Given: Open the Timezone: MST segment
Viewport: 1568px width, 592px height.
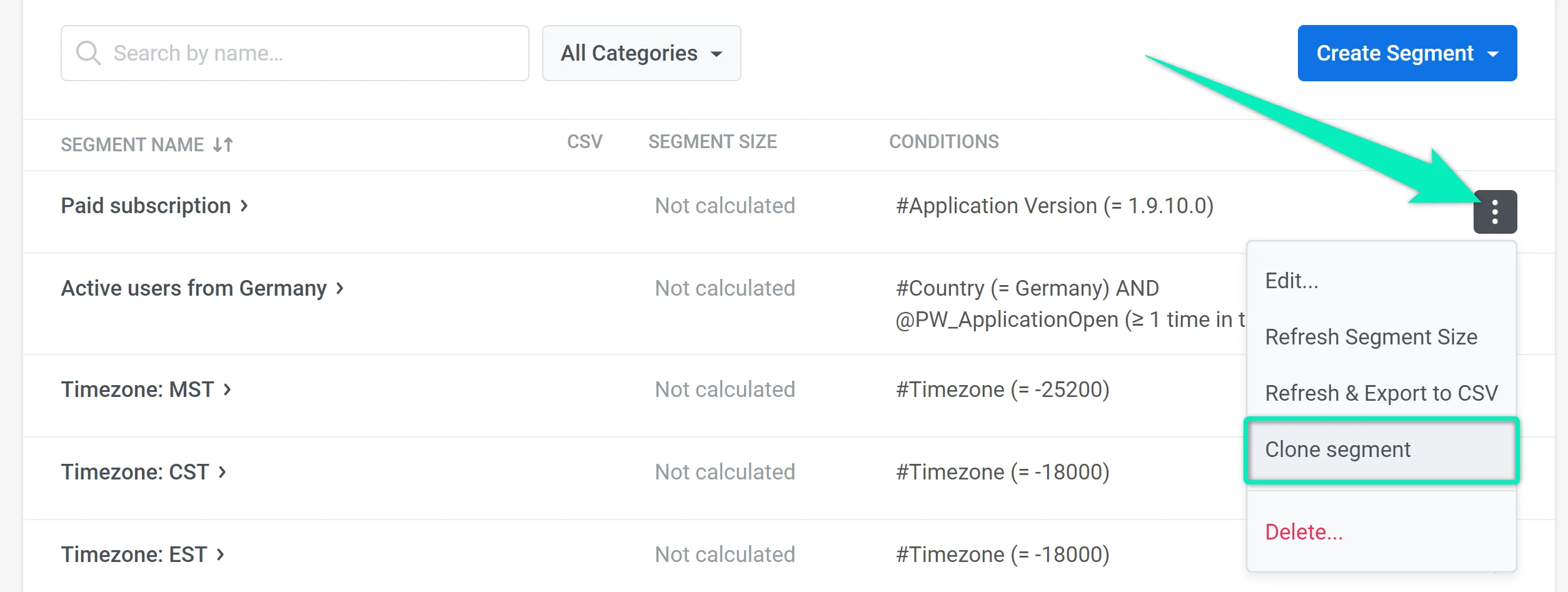Looking at the screenshot, I should (x=138, y=389).
